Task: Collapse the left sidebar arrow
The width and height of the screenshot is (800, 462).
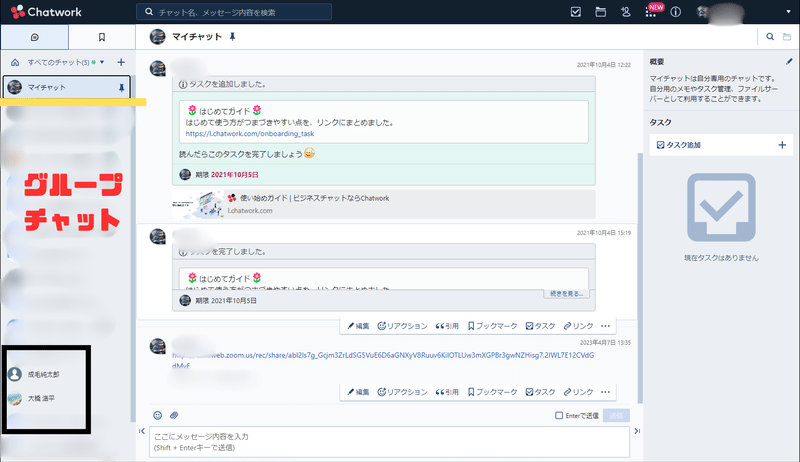Action: pyautogui.click(x=142, y=431)
